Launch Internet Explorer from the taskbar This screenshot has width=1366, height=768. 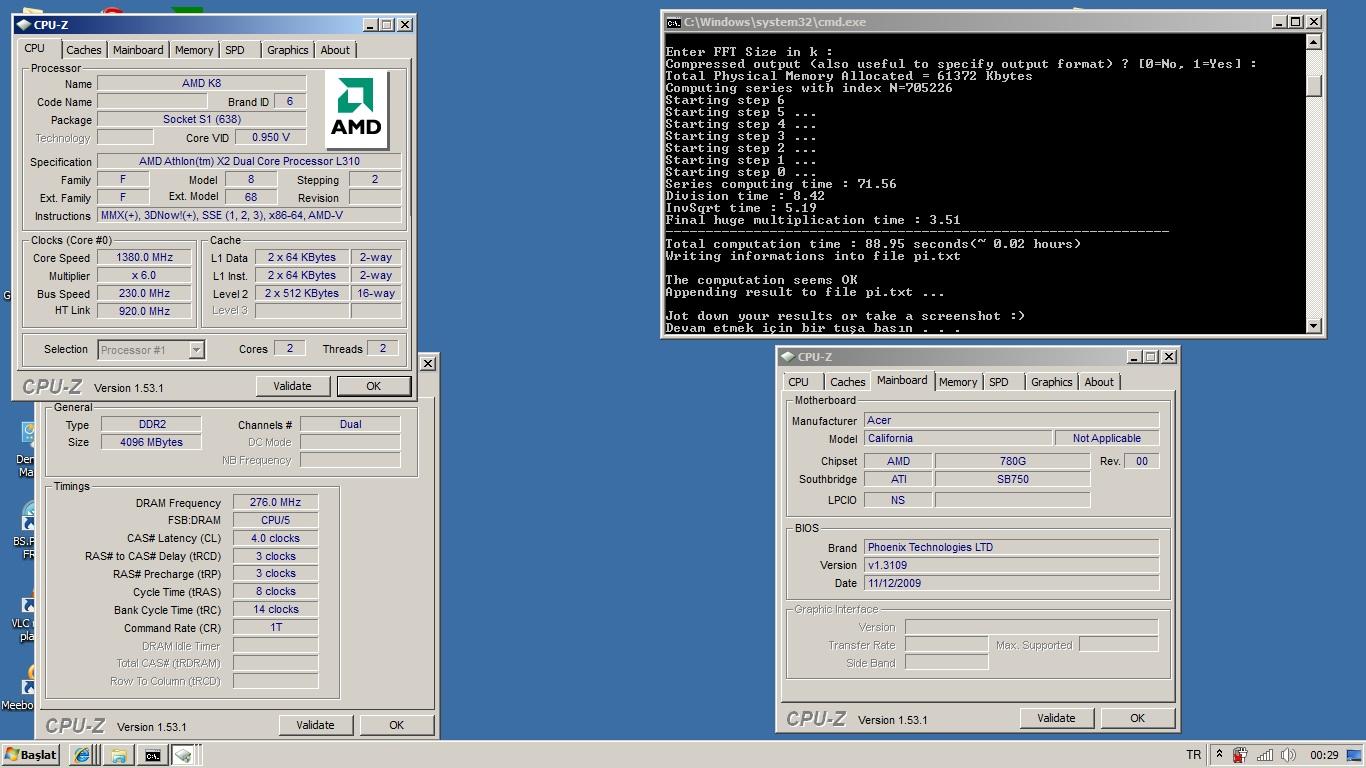pyautogui.click(x=81, y=756)
